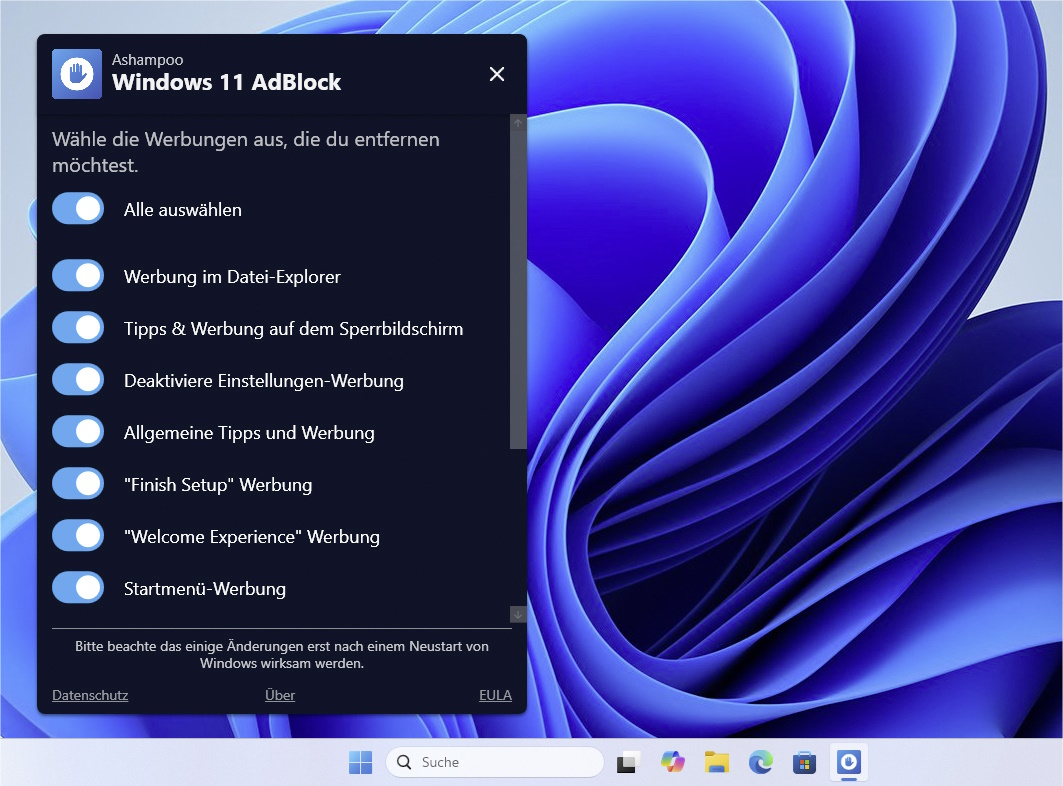Toggle Allgemeine Tipps und Werbung
Viewport: 1063px width, 786px height.
point(78,432)
